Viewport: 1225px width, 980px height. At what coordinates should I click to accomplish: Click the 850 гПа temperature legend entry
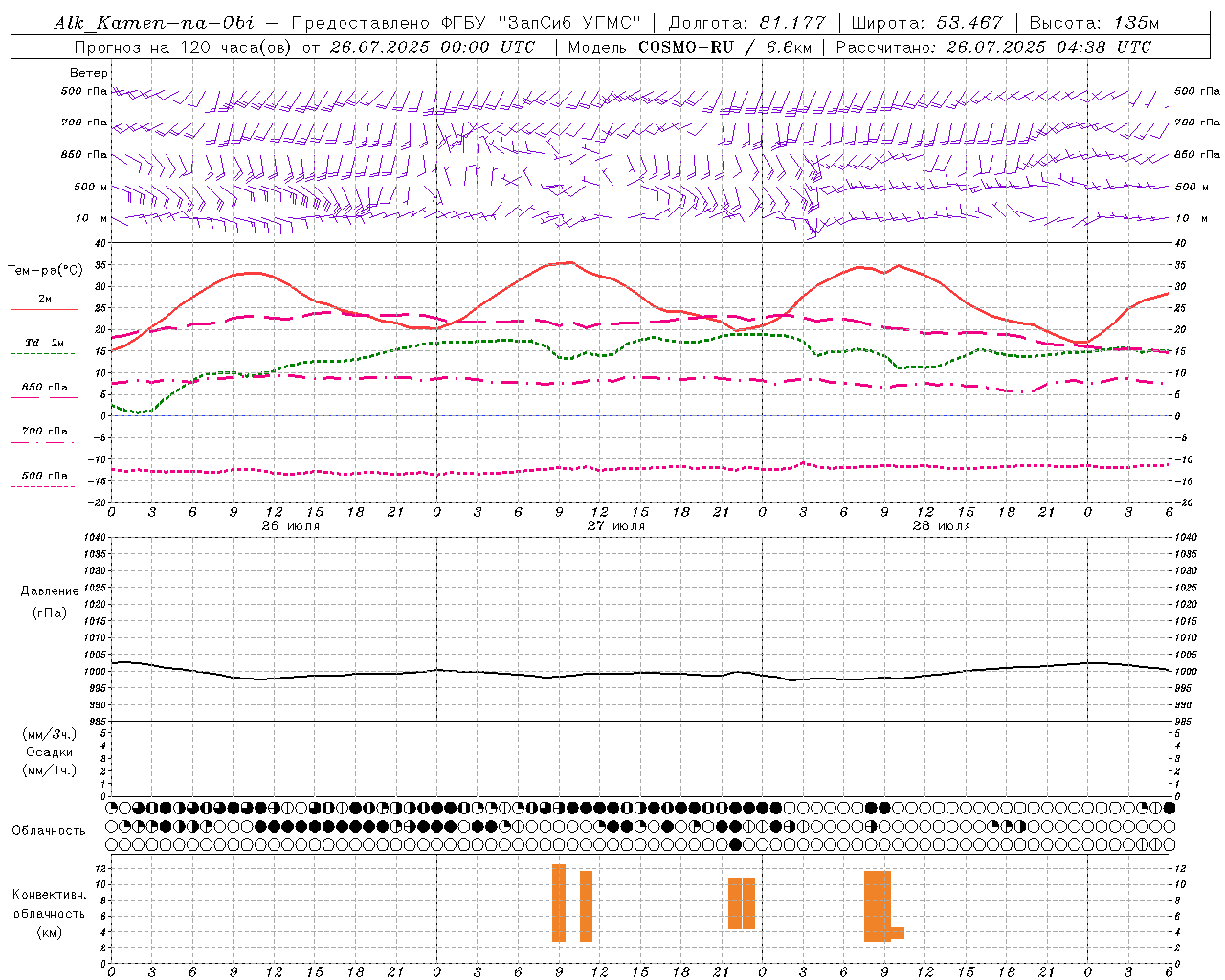44,388
